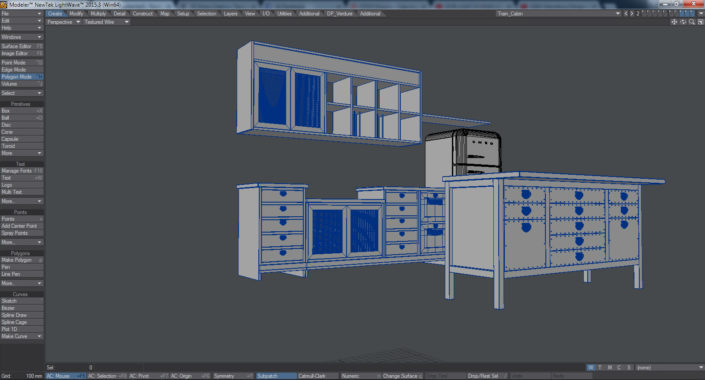The image size is (705, 380).
Task: Switch to the Map tab
Action: (x=165, y=13)
